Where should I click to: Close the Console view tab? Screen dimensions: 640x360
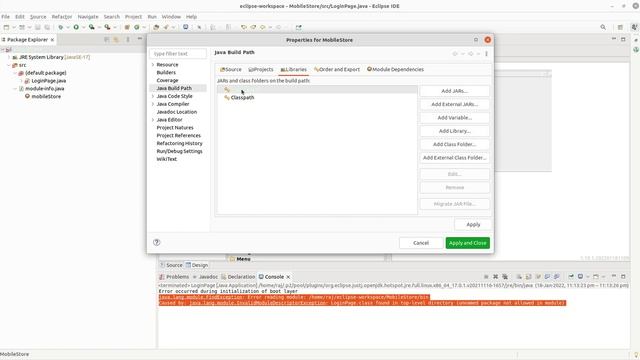[288, 277]
